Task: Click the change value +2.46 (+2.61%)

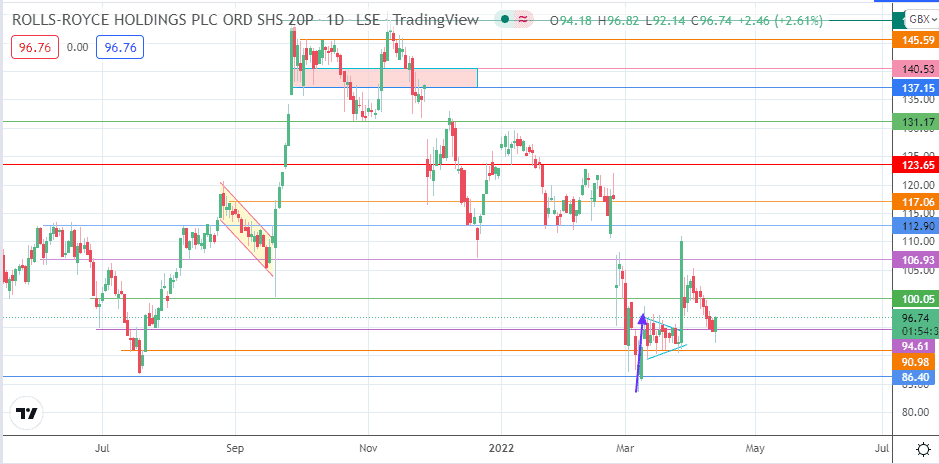Action: pos(781,20)
